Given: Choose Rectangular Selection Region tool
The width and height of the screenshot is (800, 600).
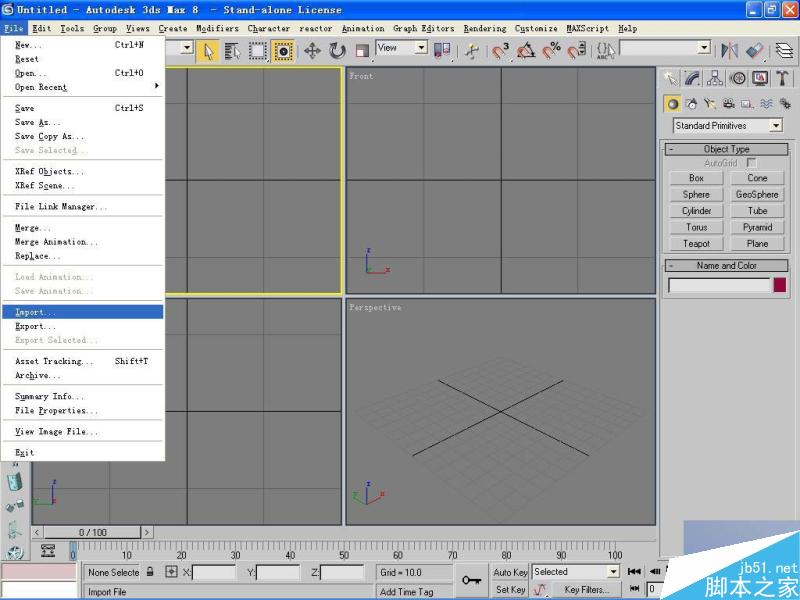Looking at the screenshot, I should 258,51.
